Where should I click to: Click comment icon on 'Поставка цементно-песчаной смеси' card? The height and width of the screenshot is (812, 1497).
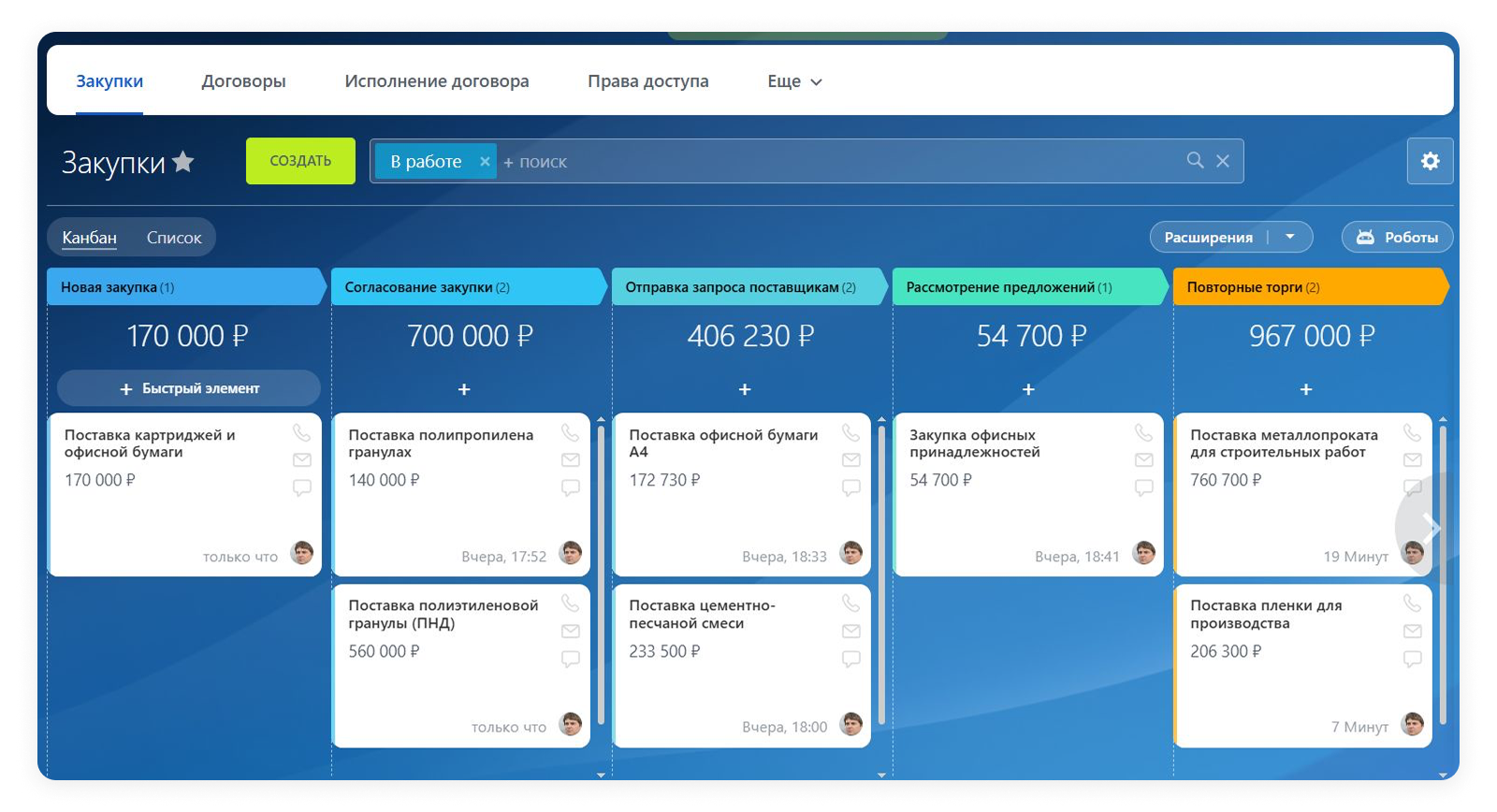pyautogui.click(x=850, y=659)
